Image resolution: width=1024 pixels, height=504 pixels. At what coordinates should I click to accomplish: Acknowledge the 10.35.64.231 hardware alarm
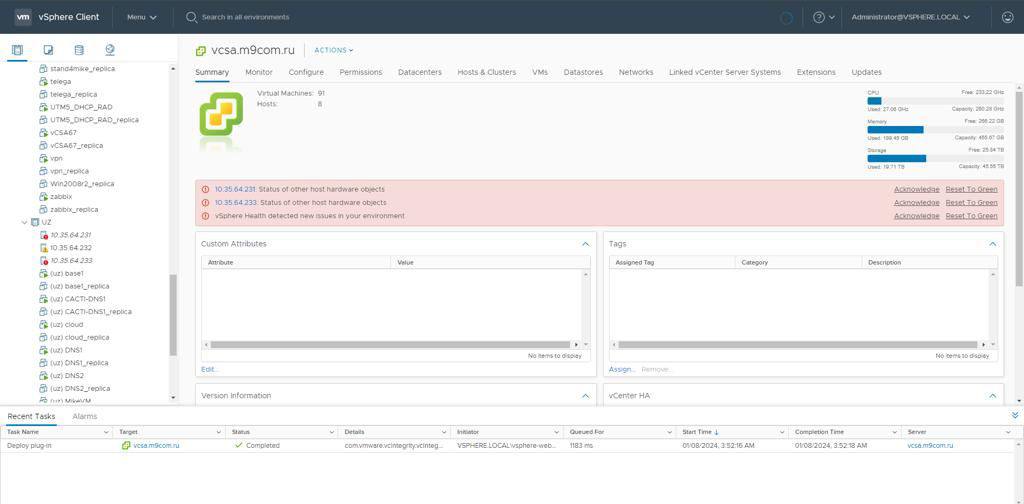pyautogui.click(x=916, y=189)
